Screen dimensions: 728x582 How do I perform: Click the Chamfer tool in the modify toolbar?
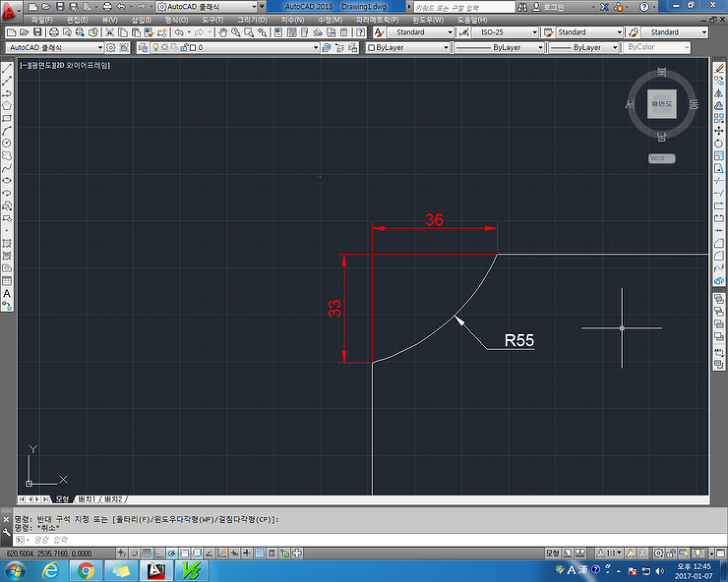[719, 243]
